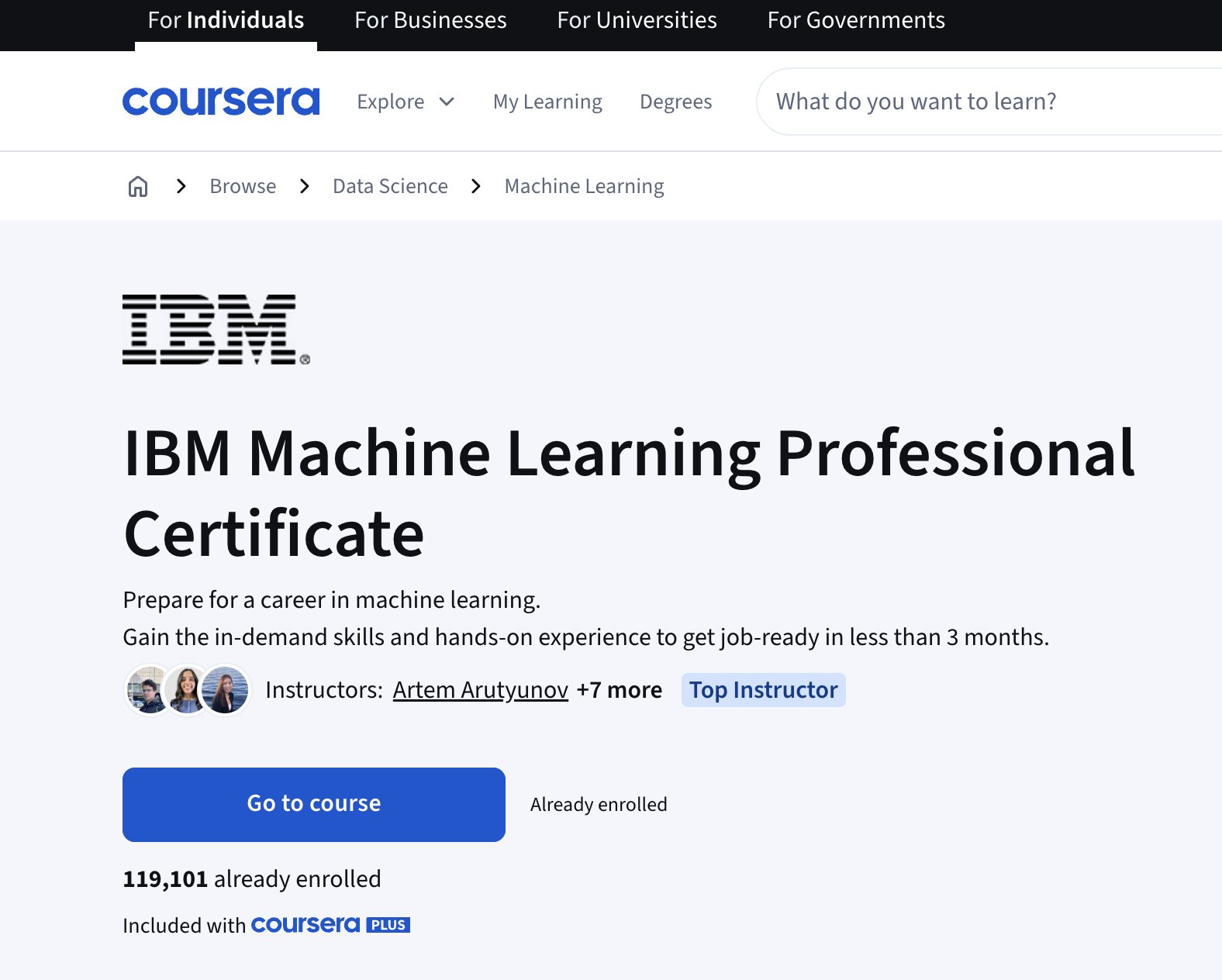The width and height of the screenshot is (1222, 980).
Task: Click the Explore chevron arrow
Action: pyautogui.click(x=447, y=102)
